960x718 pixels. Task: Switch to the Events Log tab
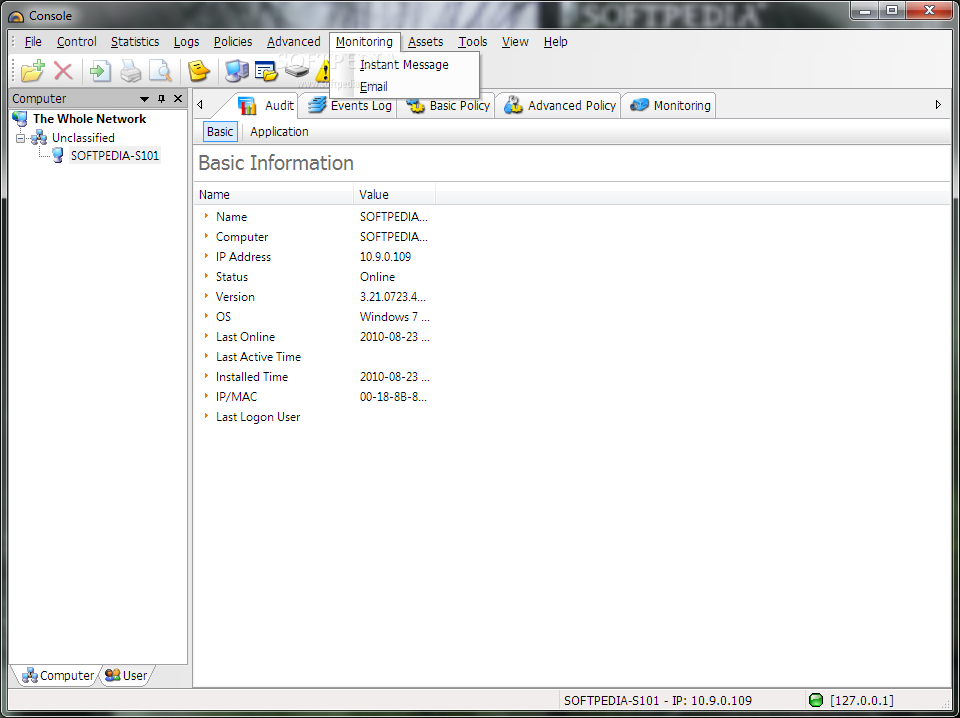[349, 105]
